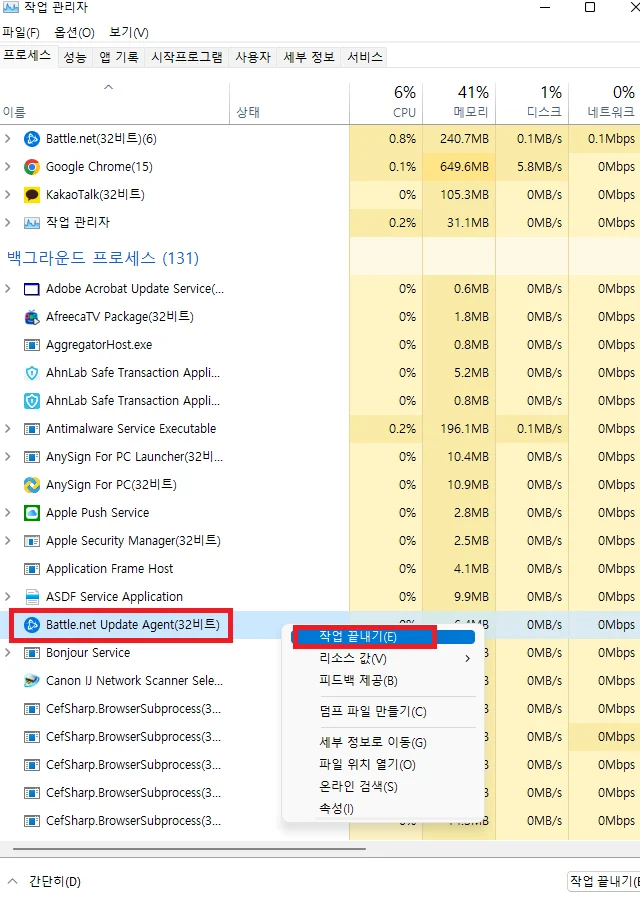Screen dimensions: 640x902
Task: Click the Apple Push Service icon
Action: [32, 513]
